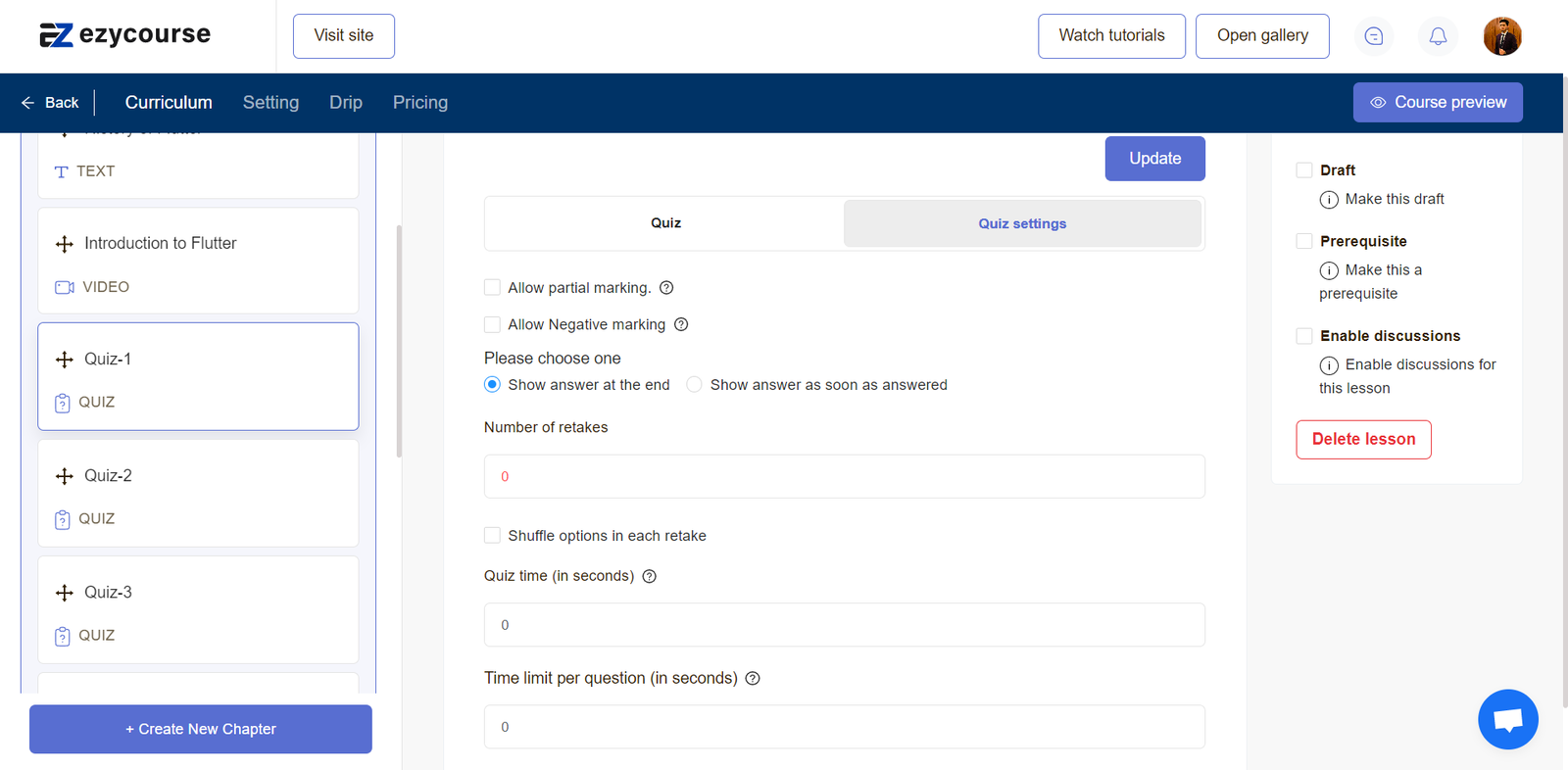Viewport: 1568px width, 770px height.
Task: Click the move handle icon for Introduction to Flutter
Action: [x=65, y=244]
